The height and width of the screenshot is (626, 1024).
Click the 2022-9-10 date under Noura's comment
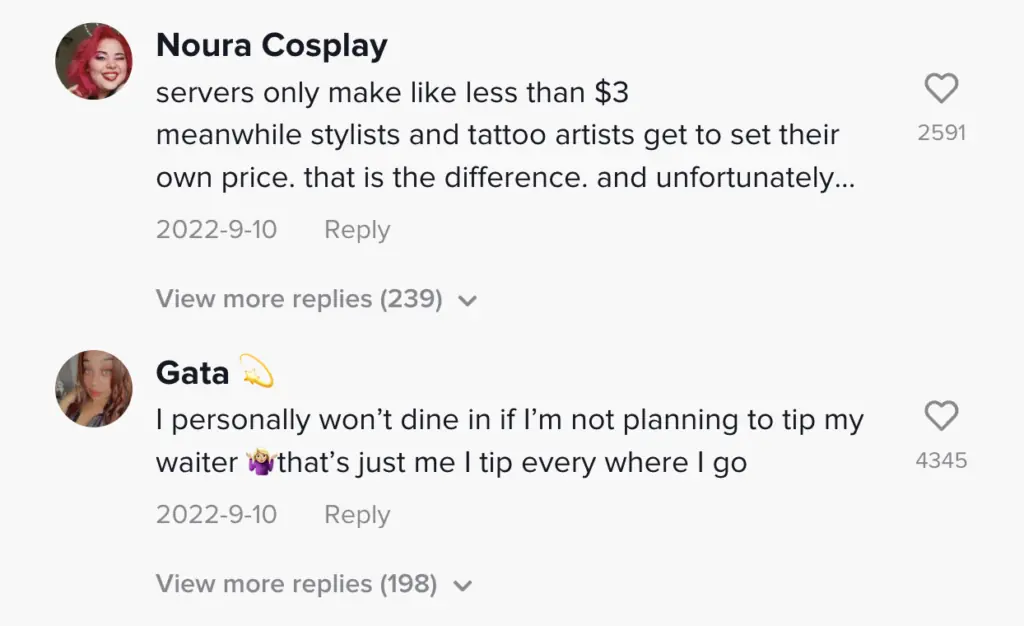[x=216, y=229]
